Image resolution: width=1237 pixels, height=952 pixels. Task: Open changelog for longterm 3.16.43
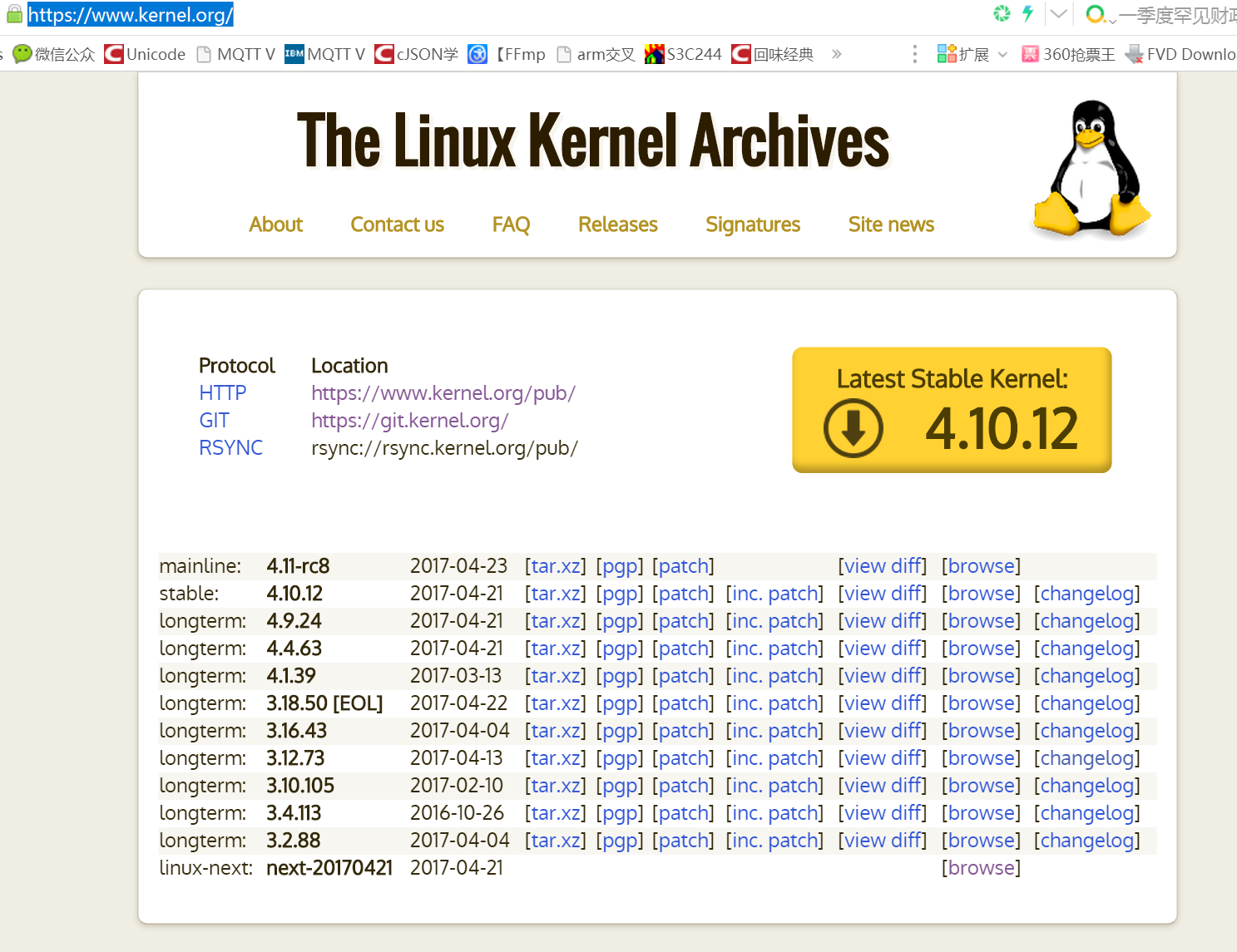coord(1087,731)
